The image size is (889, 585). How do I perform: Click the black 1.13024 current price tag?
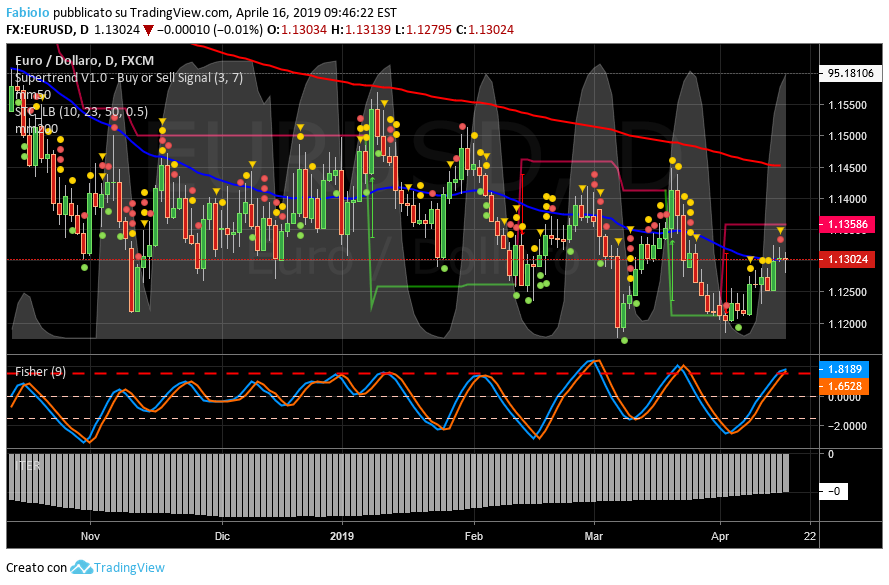(850, 259)
